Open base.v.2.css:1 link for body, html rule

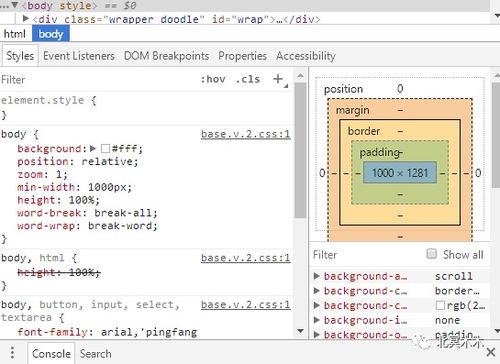point(246,258)
